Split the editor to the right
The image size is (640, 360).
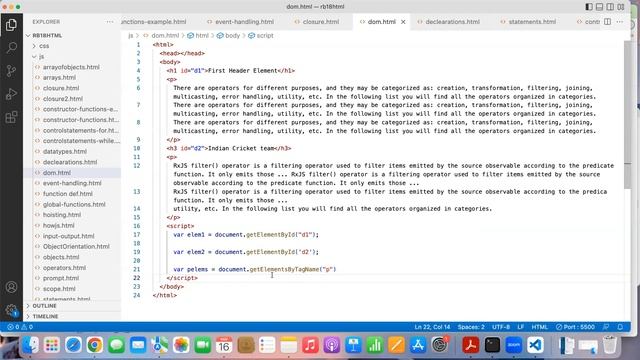[608, 22]
